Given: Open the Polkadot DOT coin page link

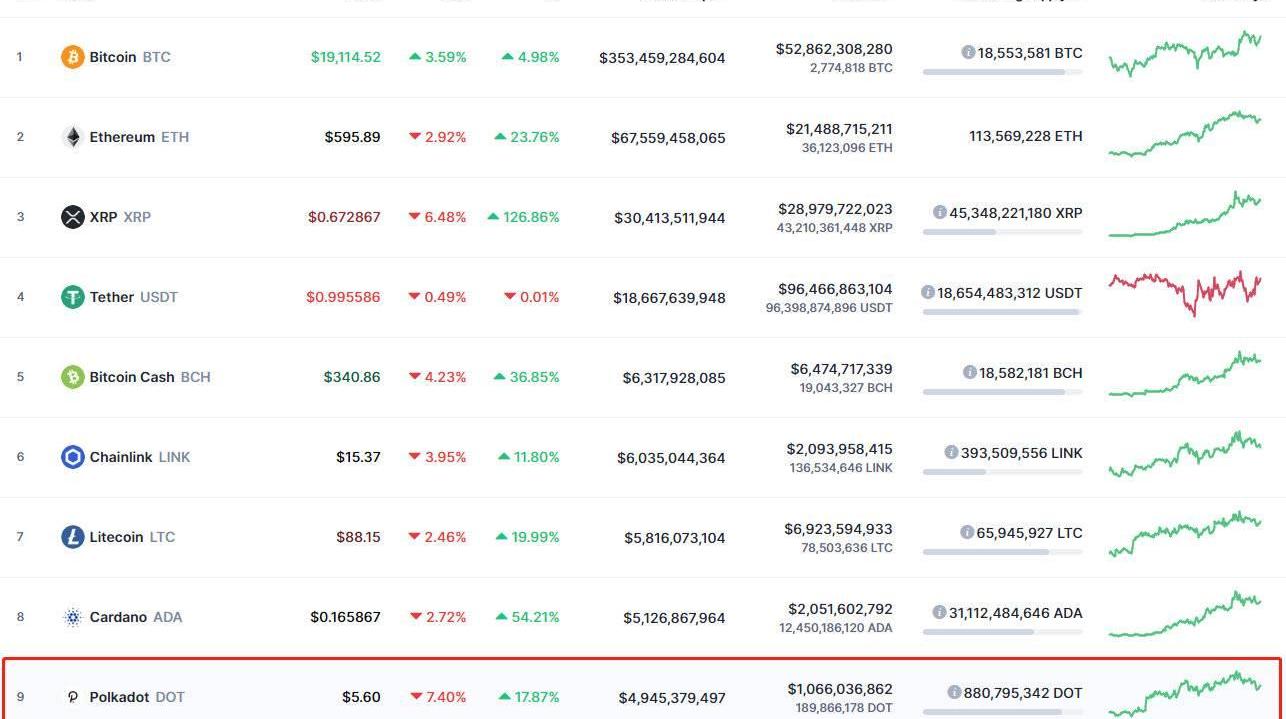Looking at the screenshot, I should coord(136,697).
